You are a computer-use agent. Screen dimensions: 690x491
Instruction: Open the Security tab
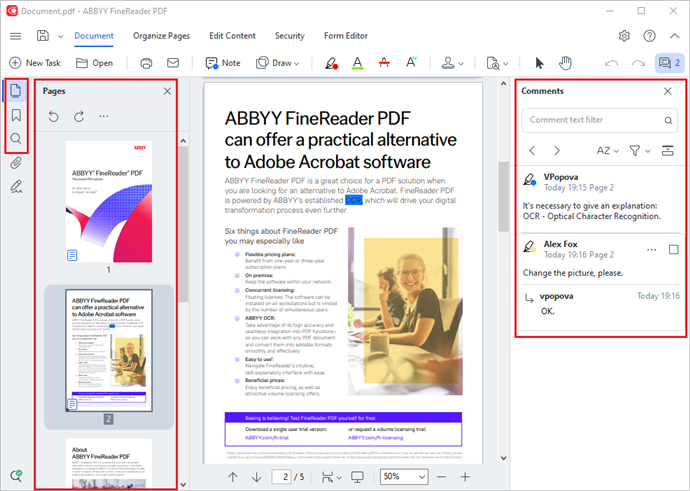290,36
